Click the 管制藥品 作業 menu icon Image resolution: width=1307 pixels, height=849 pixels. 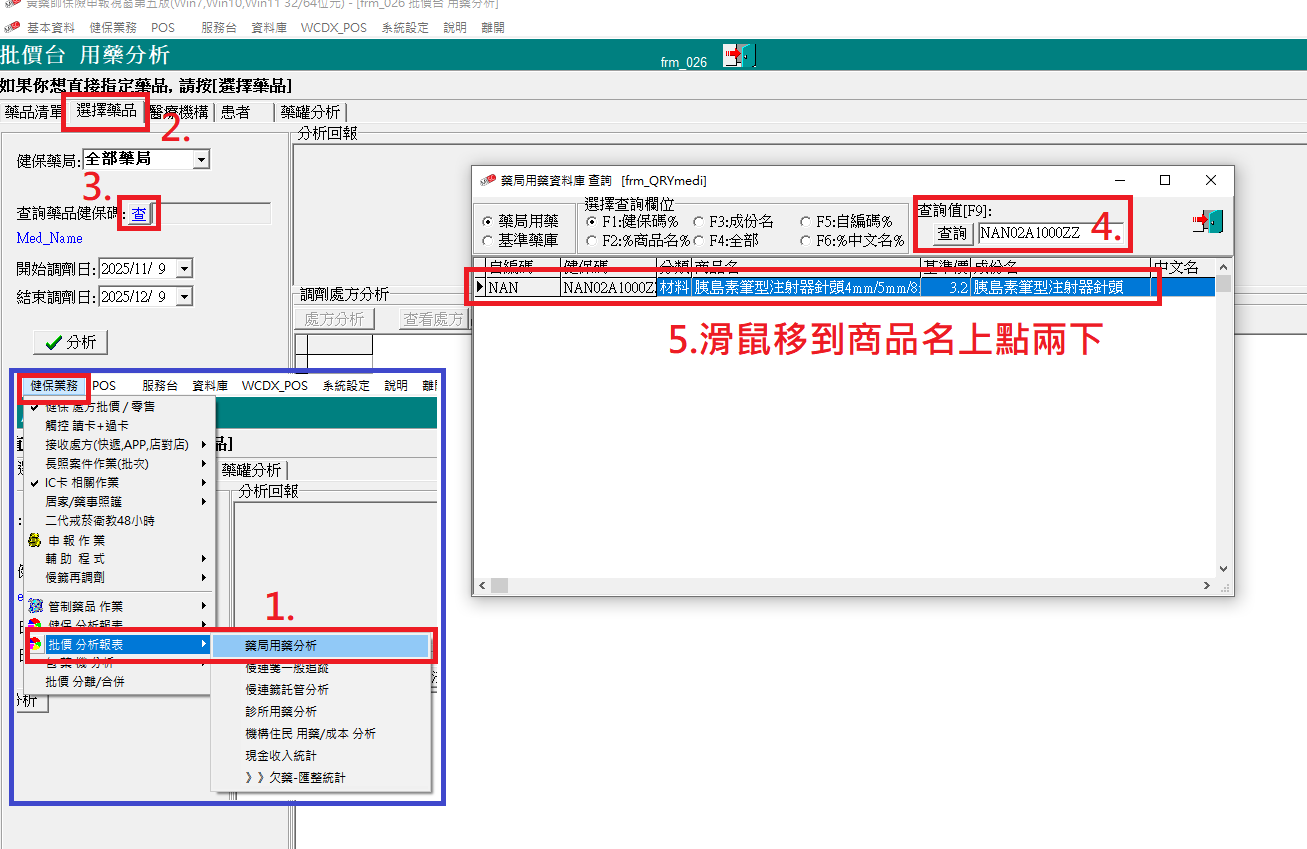coord(35,606)
